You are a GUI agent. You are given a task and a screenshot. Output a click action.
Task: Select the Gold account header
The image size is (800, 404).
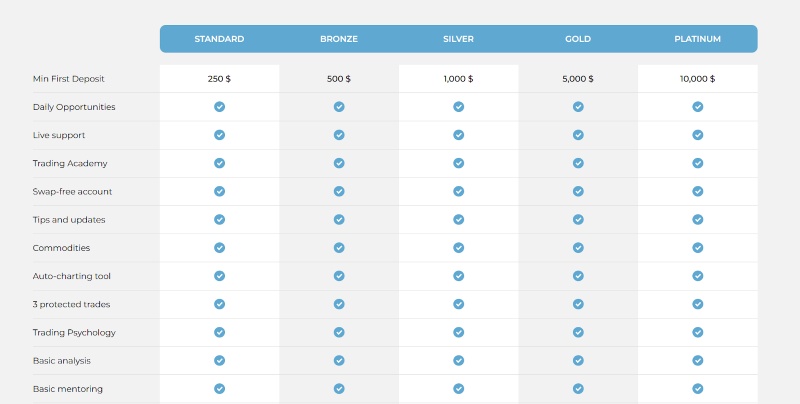[578, 39]
